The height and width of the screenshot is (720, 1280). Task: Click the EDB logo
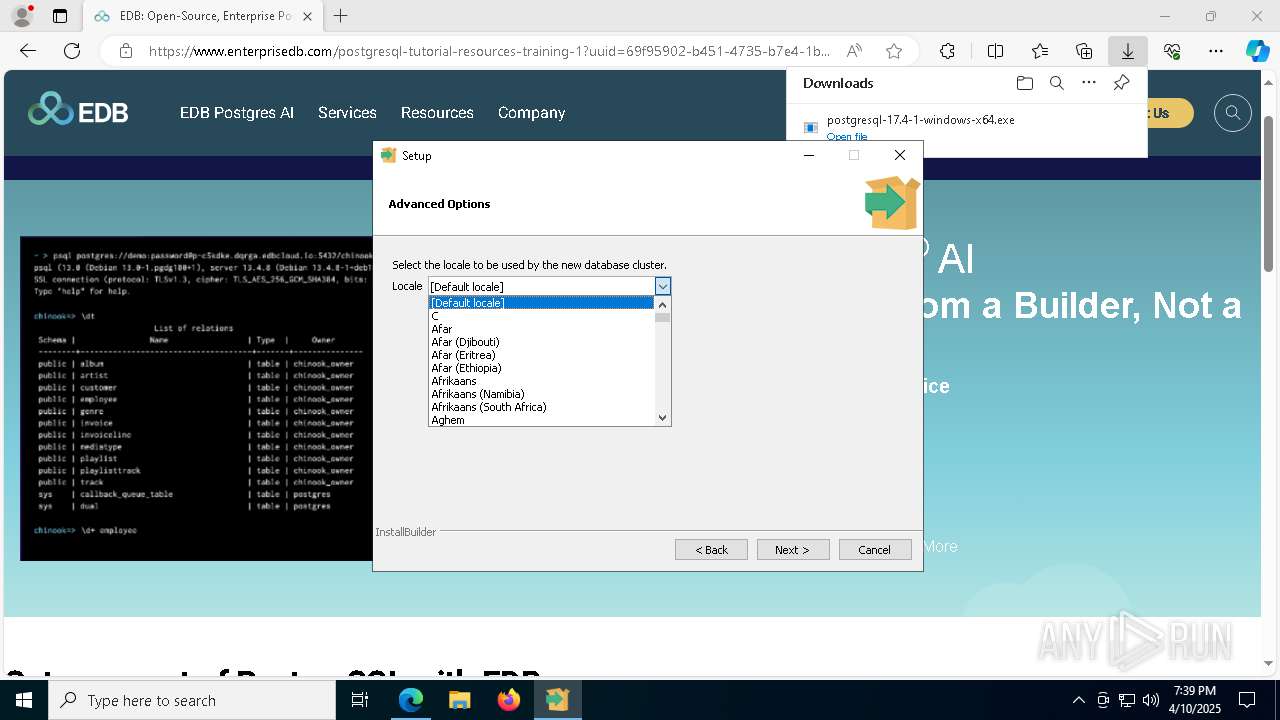pos(78,110)
